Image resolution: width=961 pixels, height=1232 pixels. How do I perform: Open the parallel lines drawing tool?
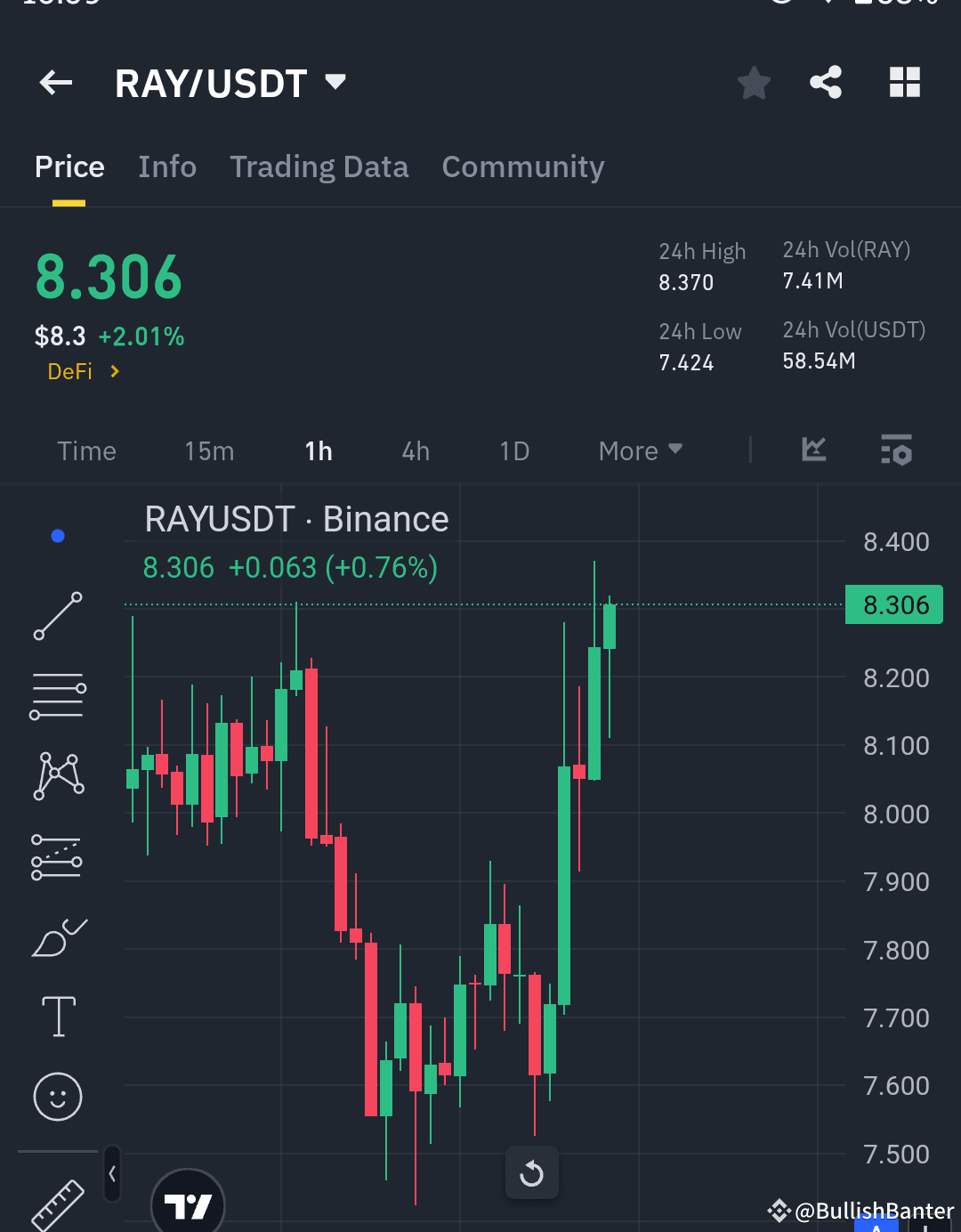(58, 694)
